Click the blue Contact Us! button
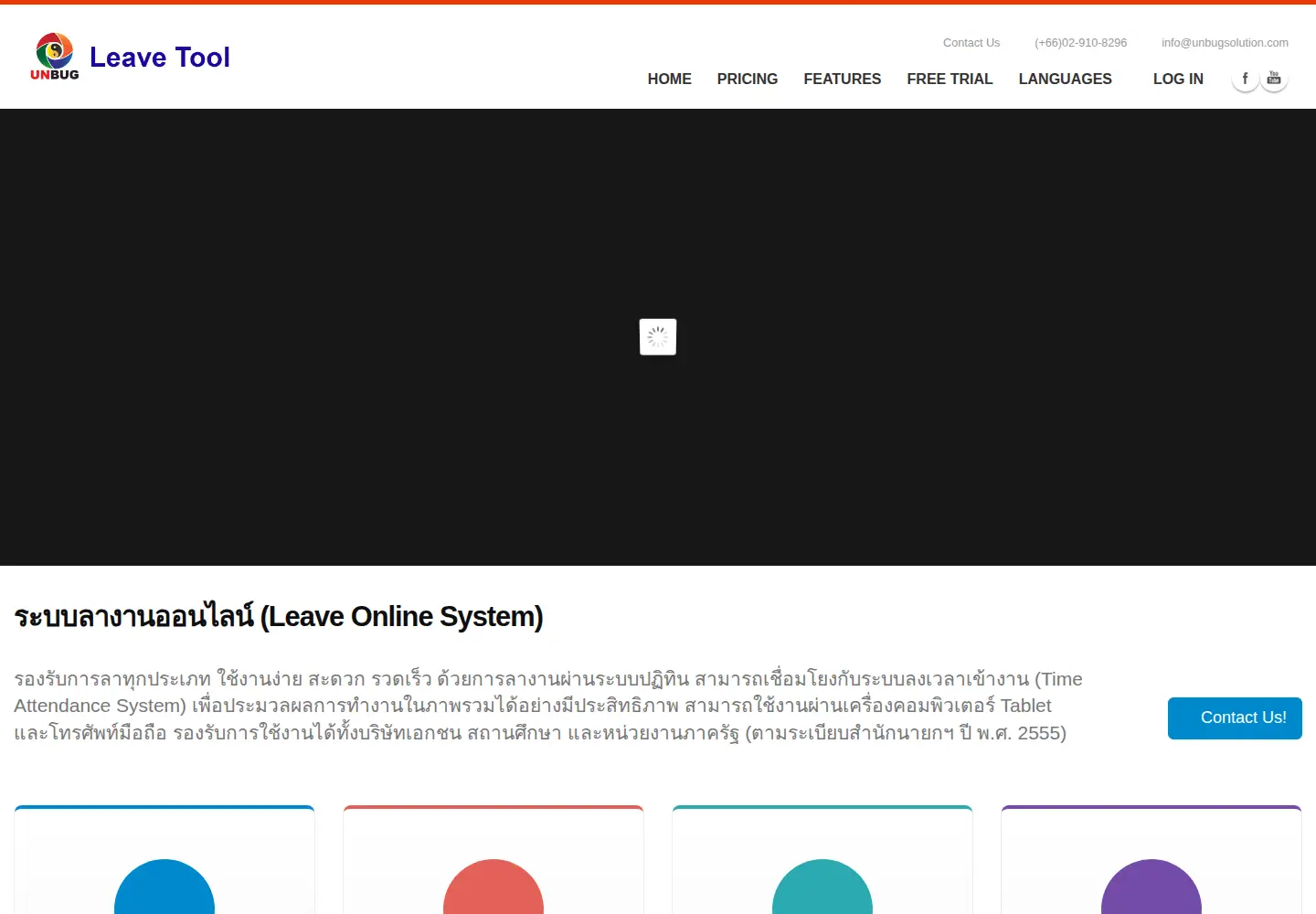 pyautogui.click(x=1235, y=718)
